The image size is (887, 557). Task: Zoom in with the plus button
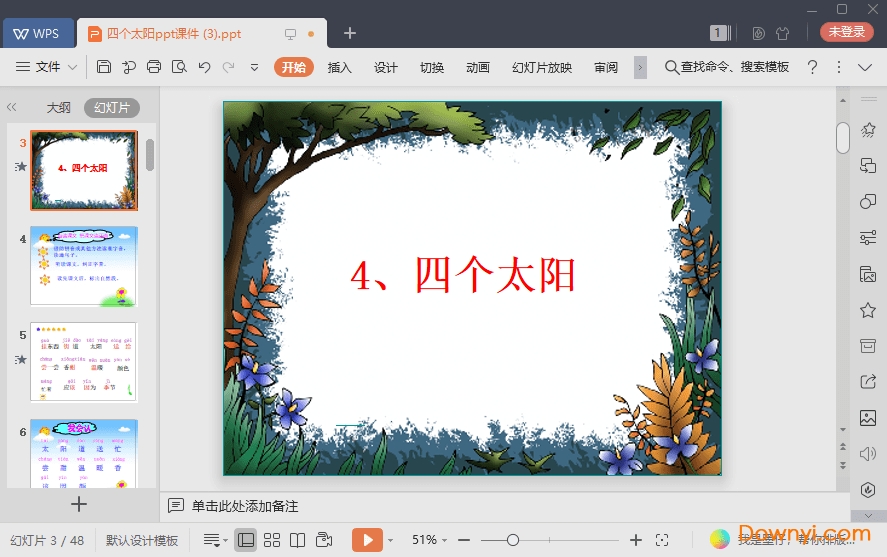[636, 540]
